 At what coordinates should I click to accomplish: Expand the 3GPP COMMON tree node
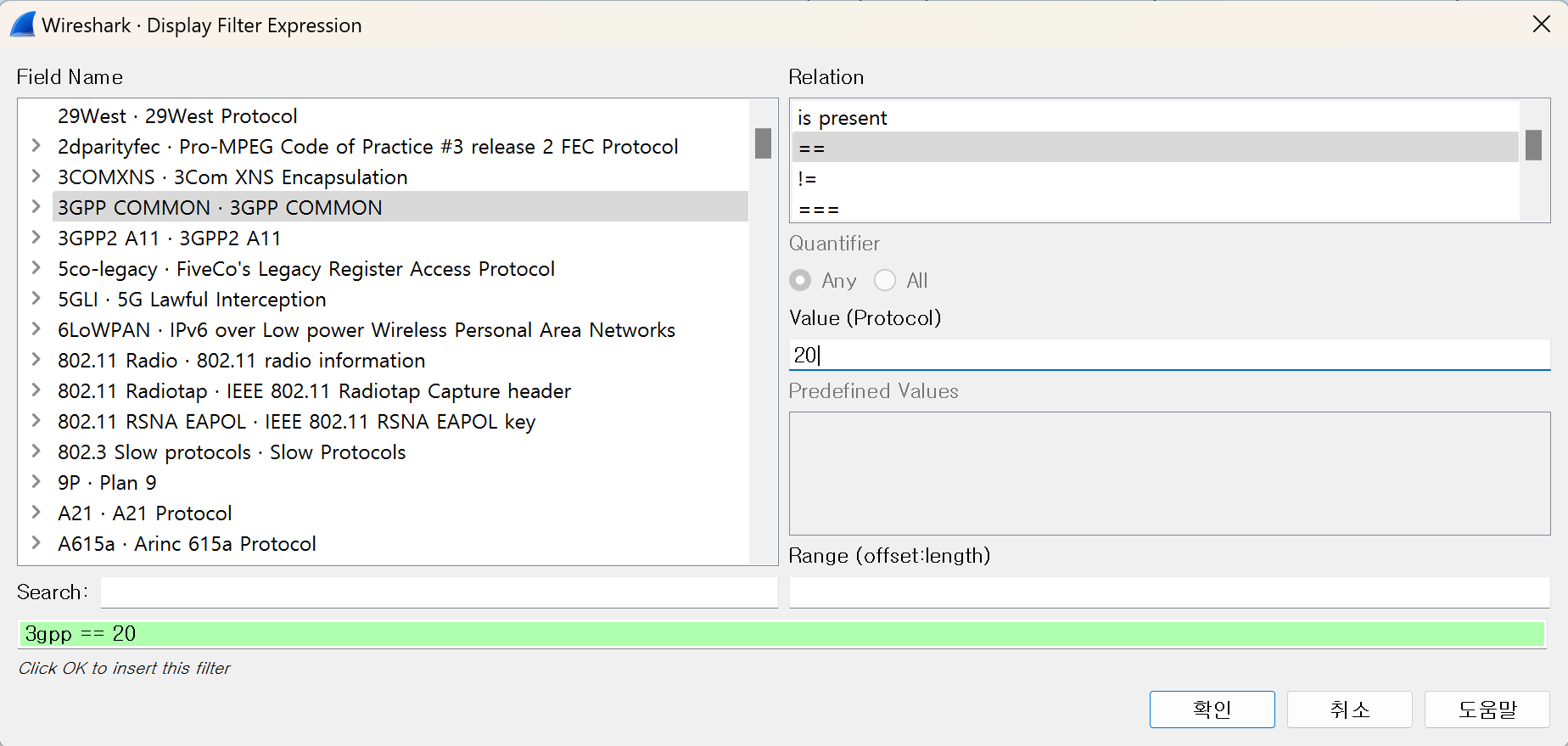tap(36, 207)
